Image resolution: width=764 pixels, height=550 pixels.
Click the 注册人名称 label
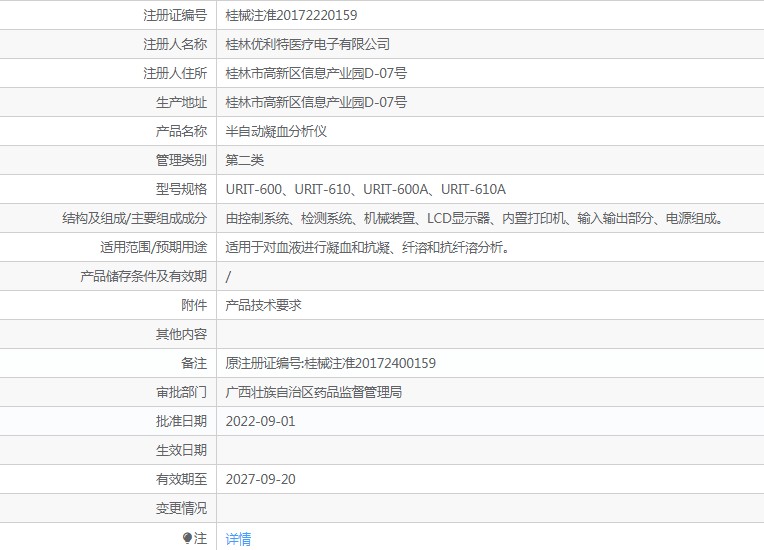[x=175, y=44]
